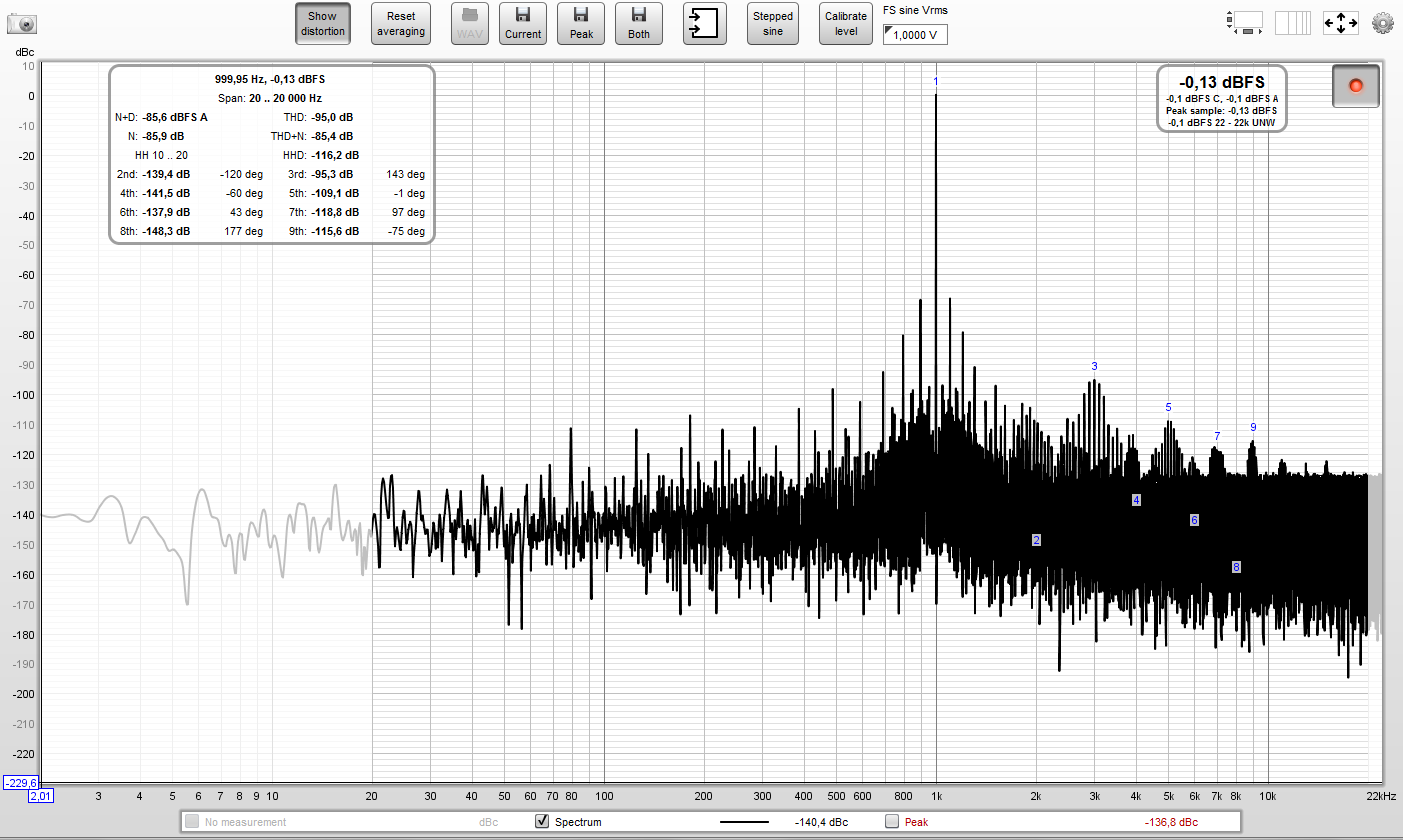The width and height of the screenshot is (1403, 840).
Task: Click harmonic marker 9 on the graph
Action: 1253,427
